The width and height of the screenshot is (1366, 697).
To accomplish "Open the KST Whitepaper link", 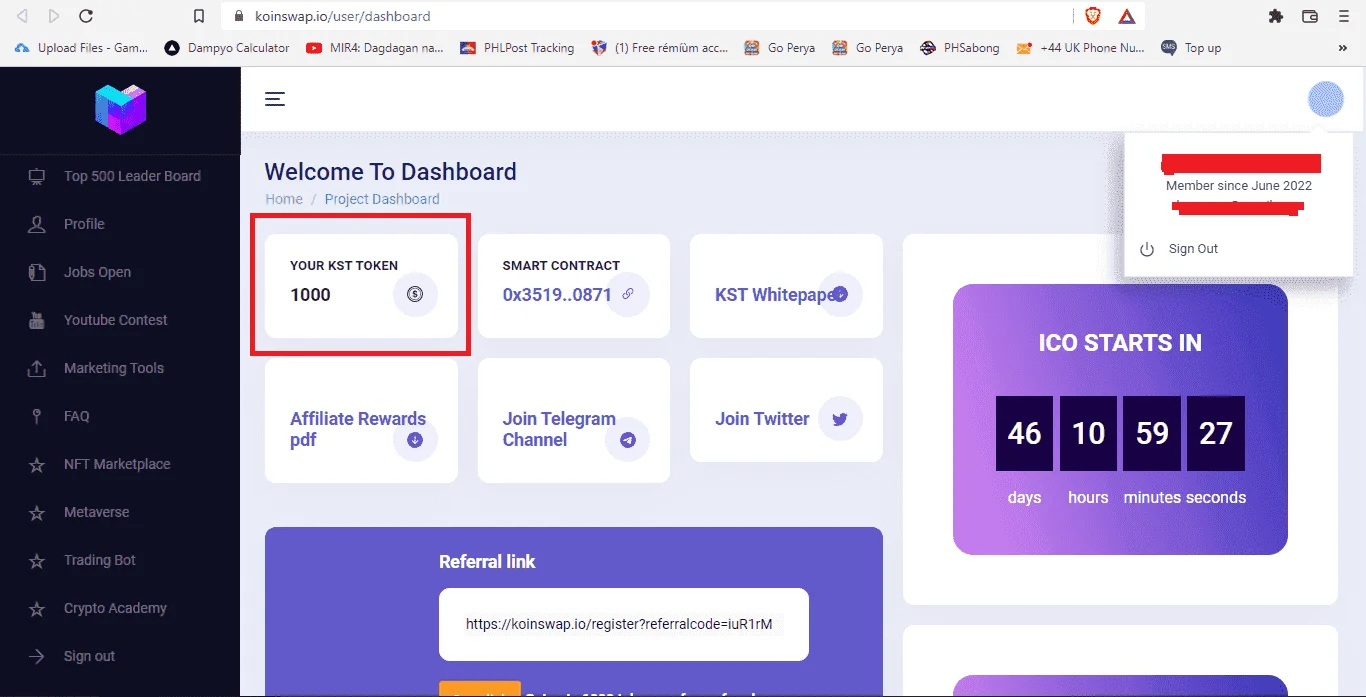I will [775, 295].
